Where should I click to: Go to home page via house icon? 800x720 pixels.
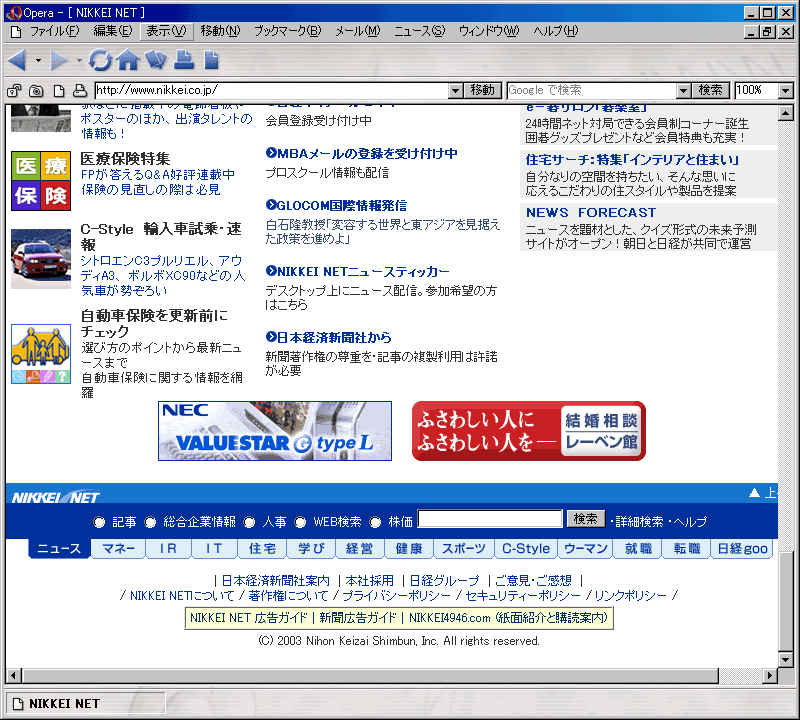pos(128,60)
